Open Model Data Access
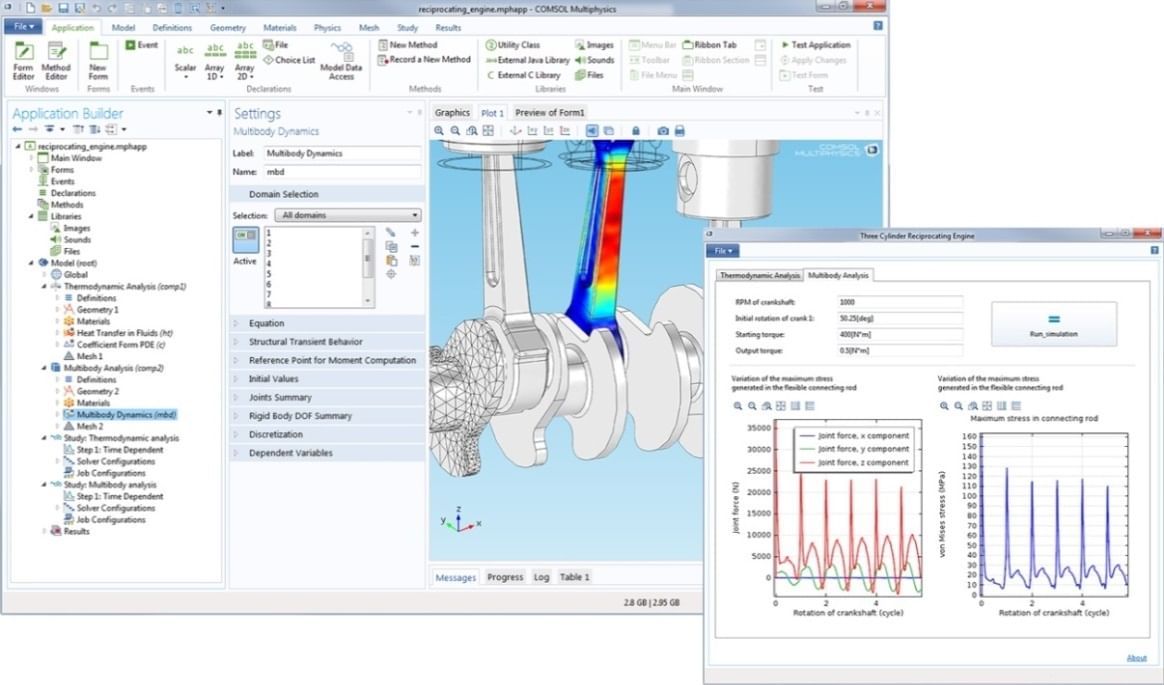The image size is (1164, 685). pyautogui.click(x=342, y=60)
